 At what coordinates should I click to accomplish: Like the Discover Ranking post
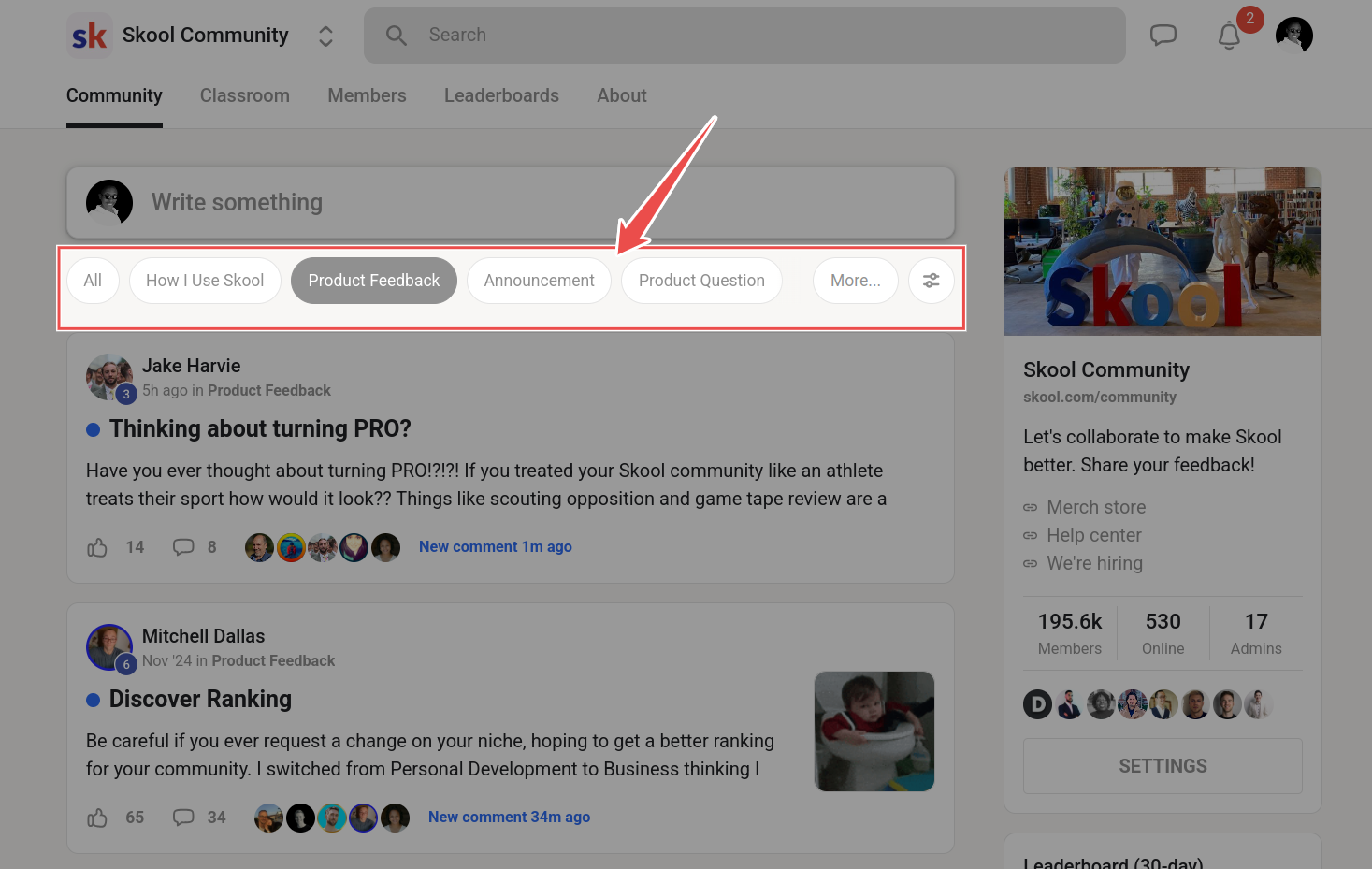pyautogui.click(x=97, y=818)
